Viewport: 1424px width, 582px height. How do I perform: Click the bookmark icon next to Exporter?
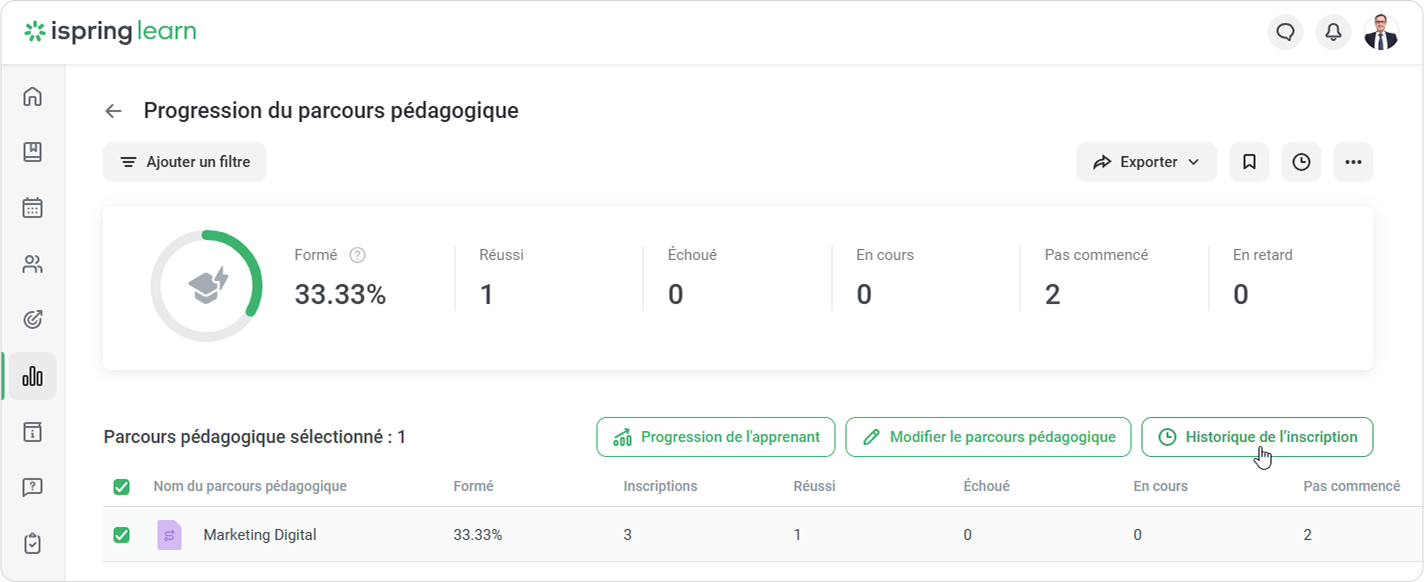1249,162
